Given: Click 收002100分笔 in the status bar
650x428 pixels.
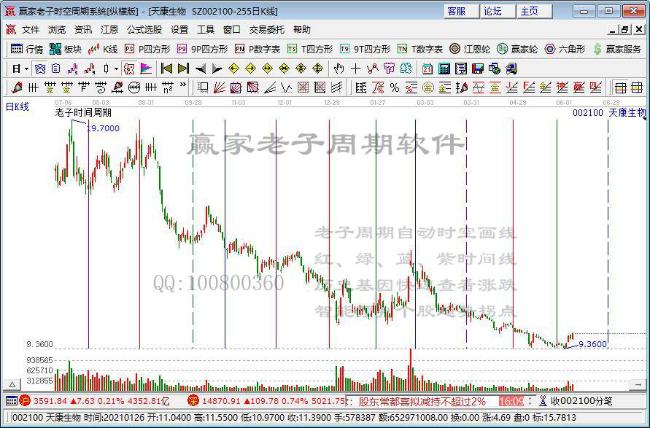Looking at the screenshot, I should point(581,401).
